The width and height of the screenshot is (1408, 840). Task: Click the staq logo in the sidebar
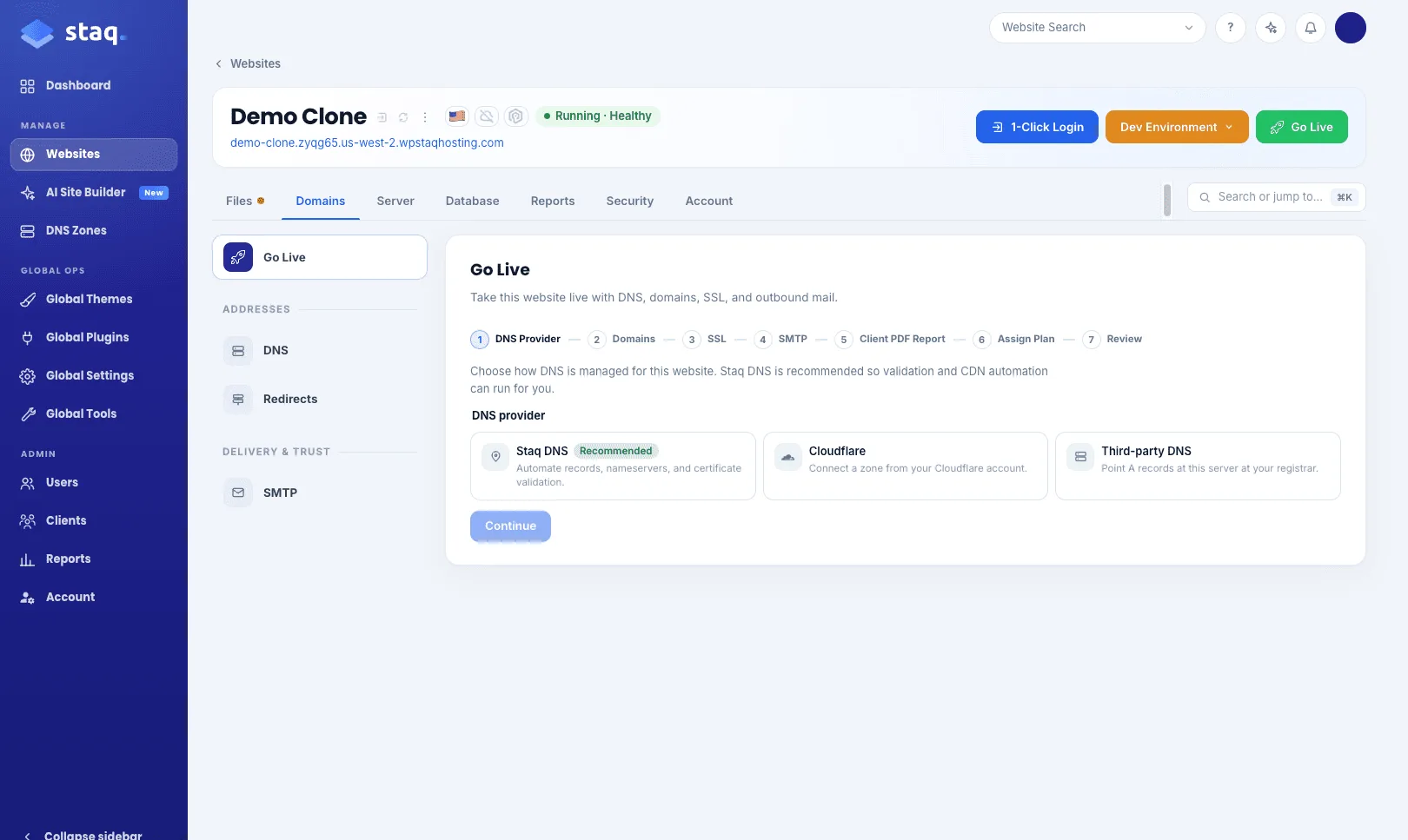pos(73,33)
